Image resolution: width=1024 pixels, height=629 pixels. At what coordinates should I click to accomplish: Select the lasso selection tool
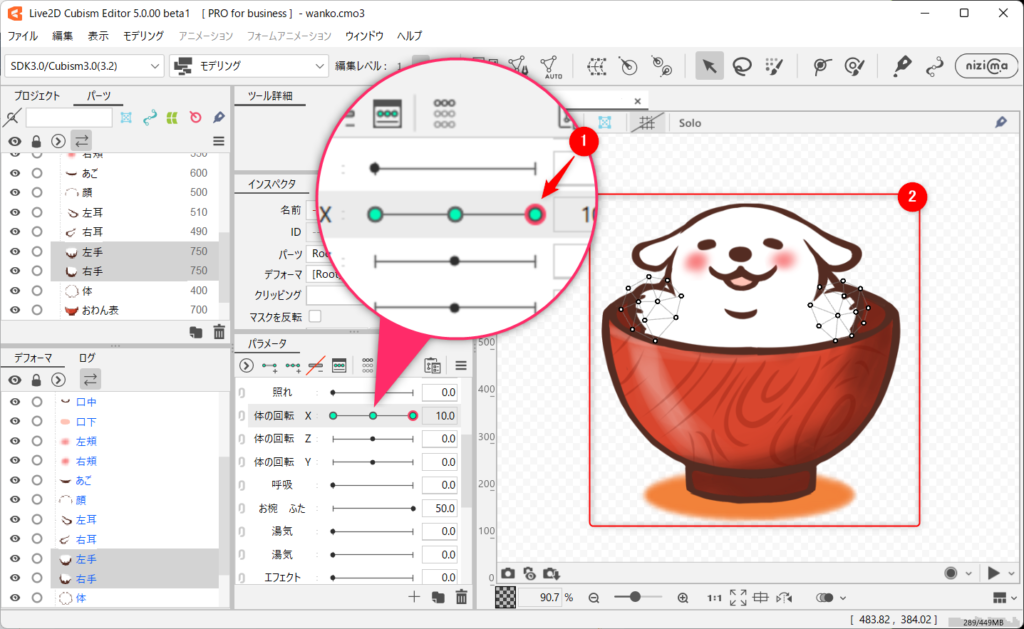pos(740,66)
